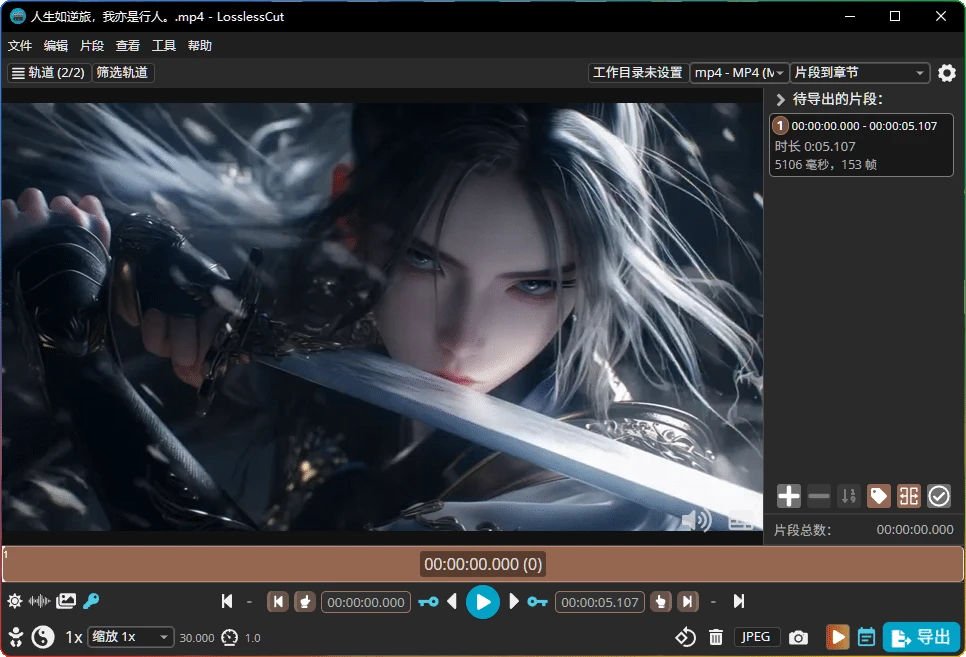Toggle mute with video speaker icon
966x657 pixels.
click(x=696, y=519)
